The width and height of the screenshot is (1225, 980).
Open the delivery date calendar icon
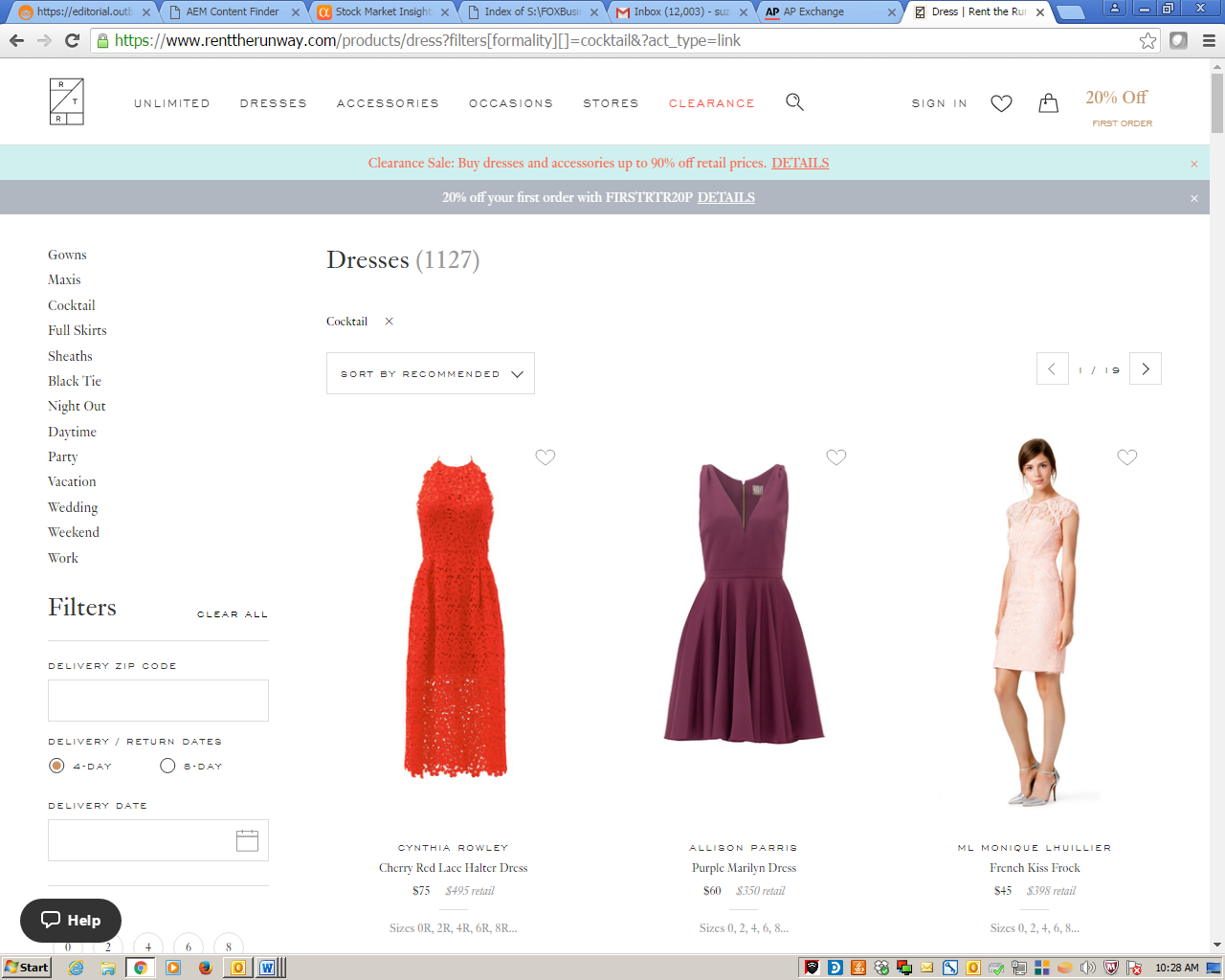click(247, 840)
